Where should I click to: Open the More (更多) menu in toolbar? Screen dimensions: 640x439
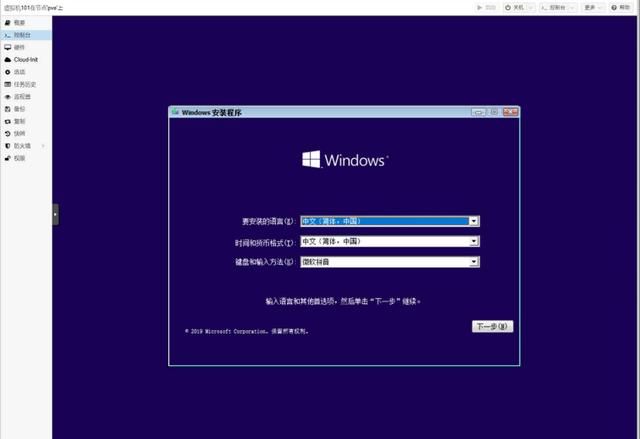(593, 7)
